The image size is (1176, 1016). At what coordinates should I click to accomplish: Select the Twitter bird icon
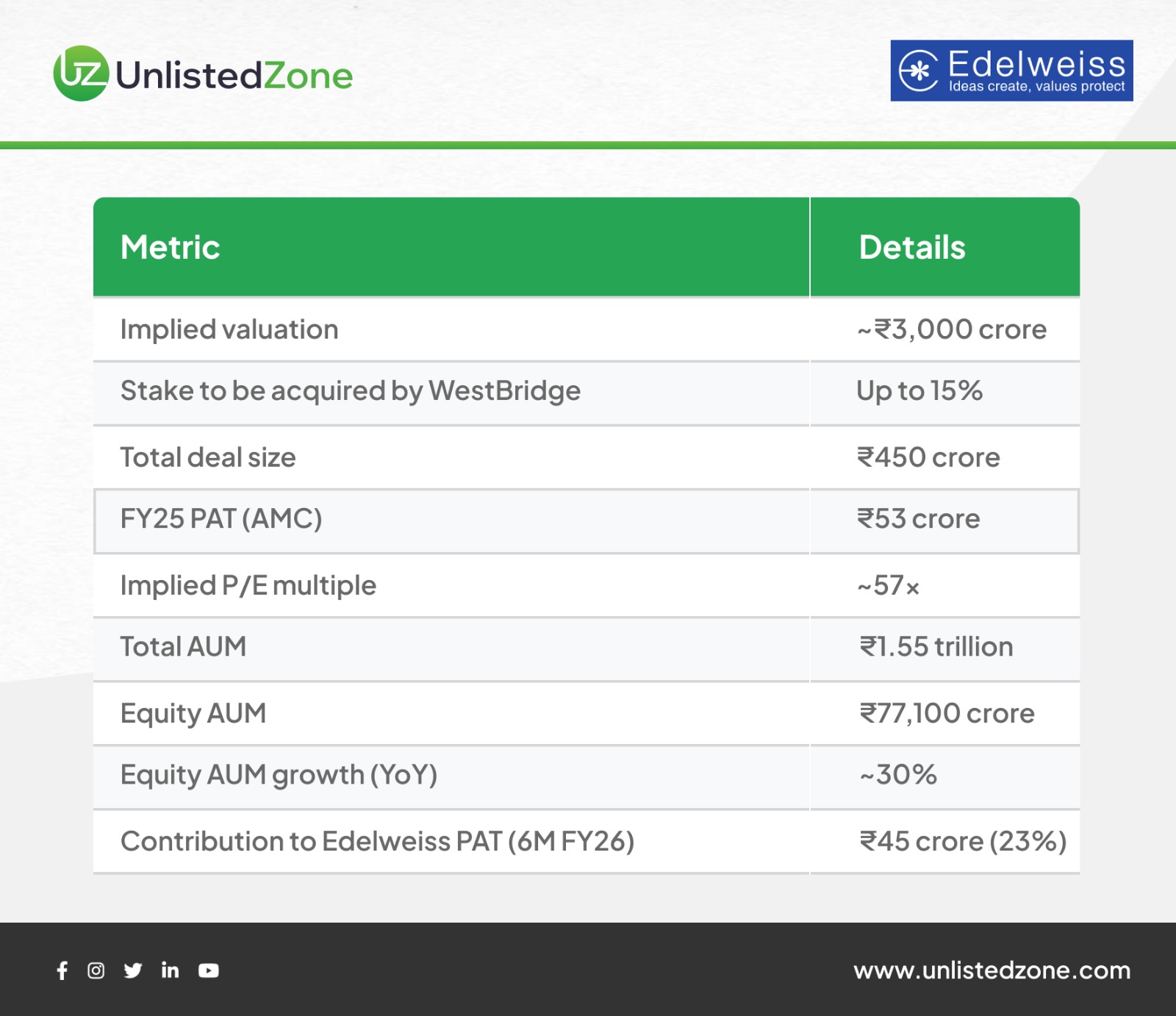[x=133, y=970]
